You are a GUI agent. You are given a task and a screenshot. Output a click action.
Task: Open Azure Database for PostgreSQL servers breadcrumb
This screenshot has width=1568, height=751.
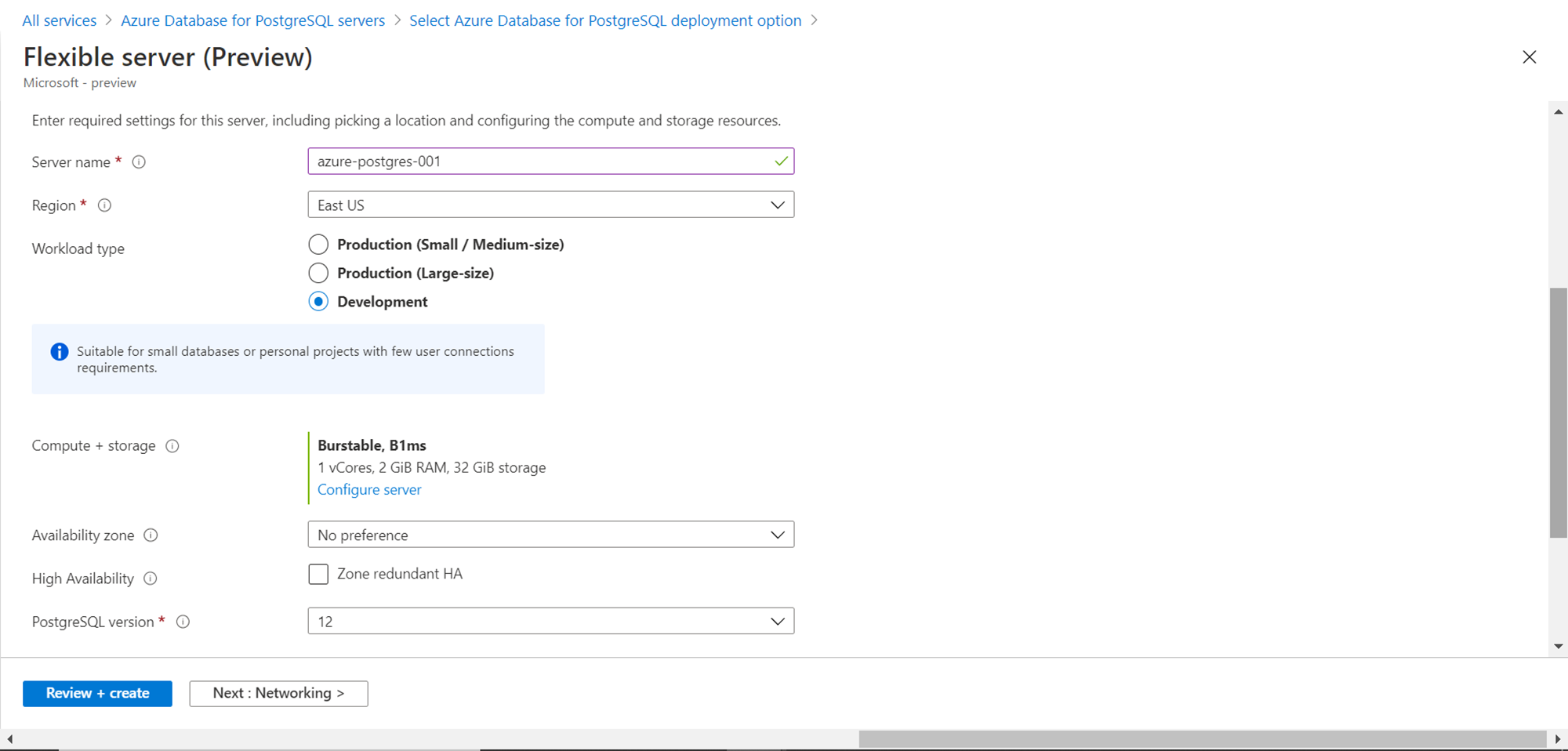(252, 20)
